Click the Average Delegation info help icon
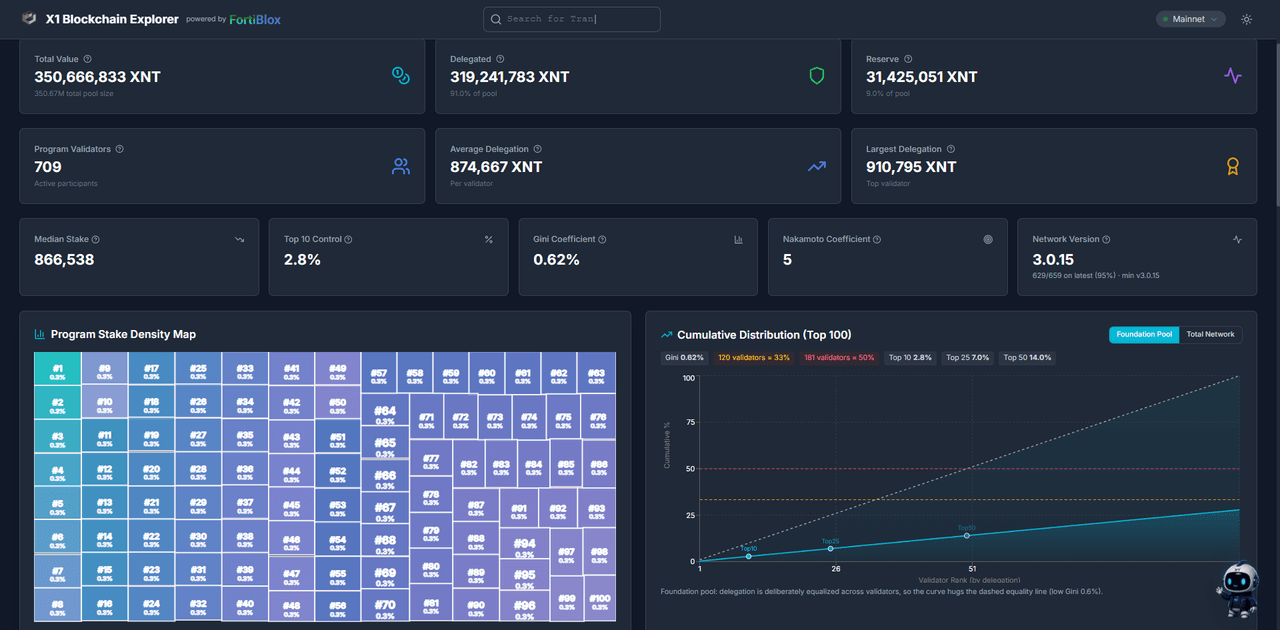 click(x=538, y=149)
